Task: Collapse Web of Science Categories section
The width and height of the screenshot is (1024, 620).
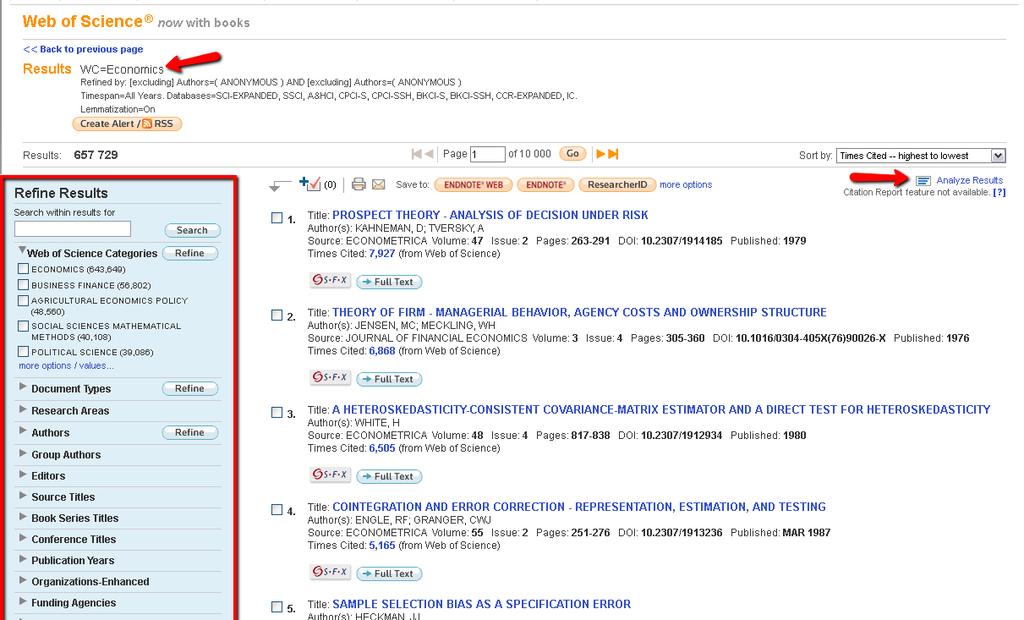Action: coord(22,250)
